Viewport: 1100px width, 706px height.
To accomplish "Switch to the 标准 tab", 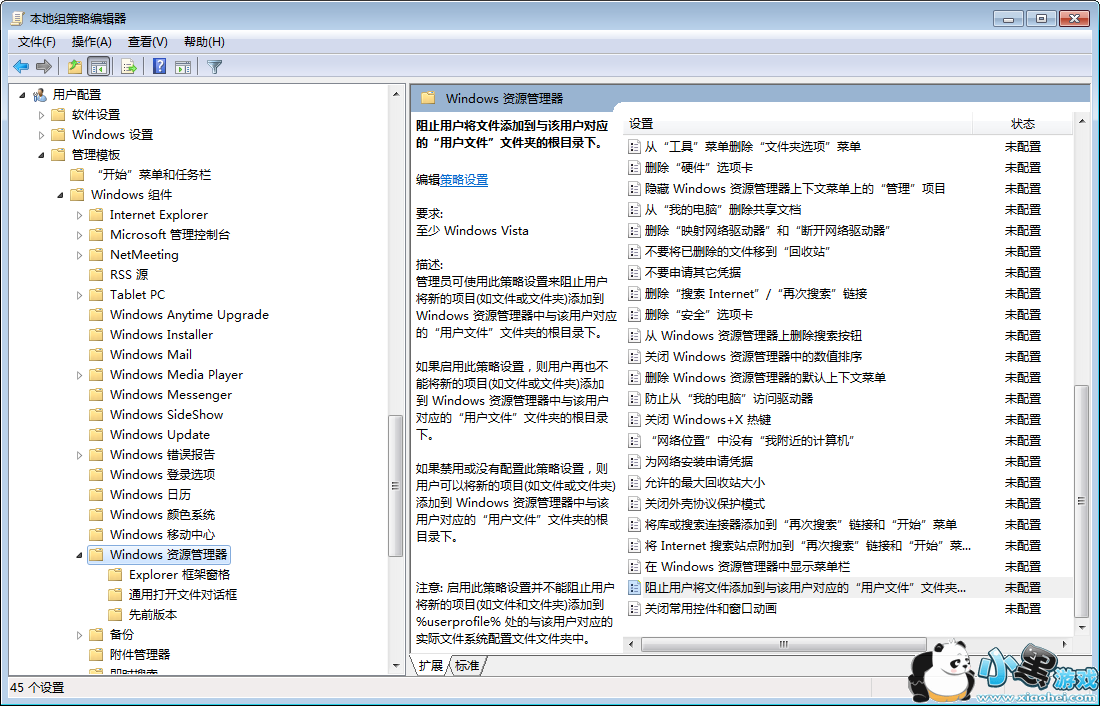I will [467, 666].
